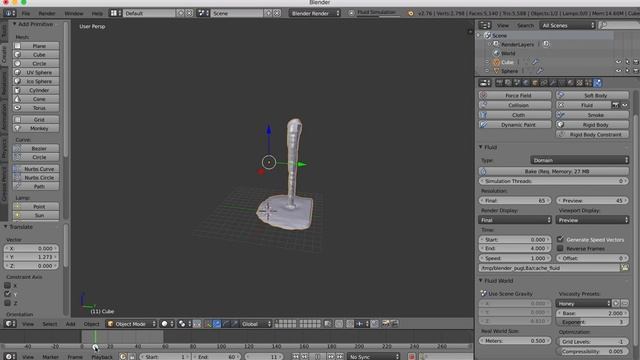Screen dimensions: 640x360
Task: Click the Cube modifier wrench icon in outliner
Action: 535,62
